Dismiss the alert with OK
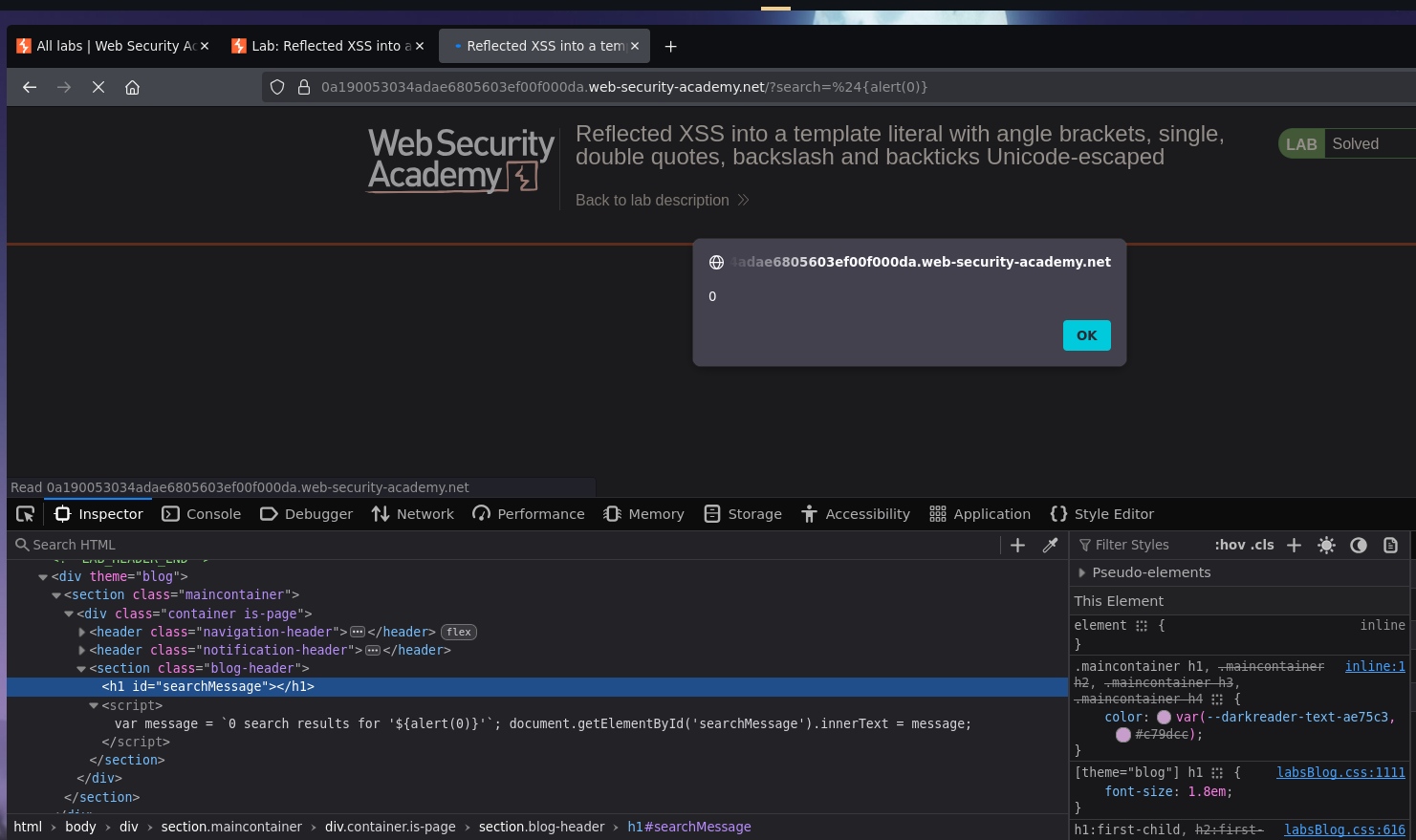The image size is (1416, 840). [1087, 335]
